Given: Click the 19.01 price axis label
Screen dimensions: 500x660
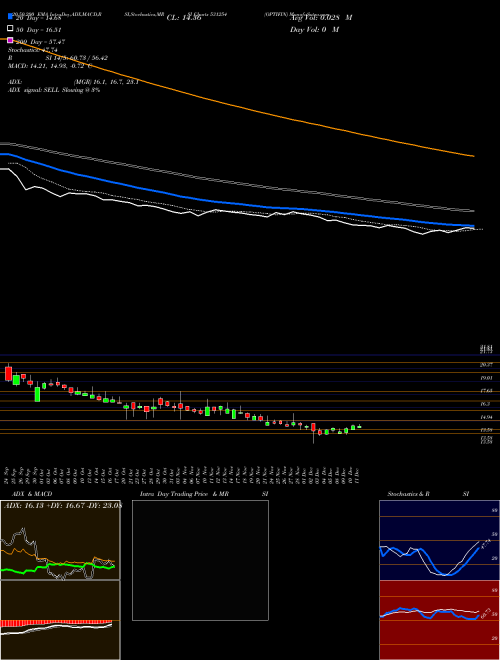Looking at the screenshot, I should point(486,378).
